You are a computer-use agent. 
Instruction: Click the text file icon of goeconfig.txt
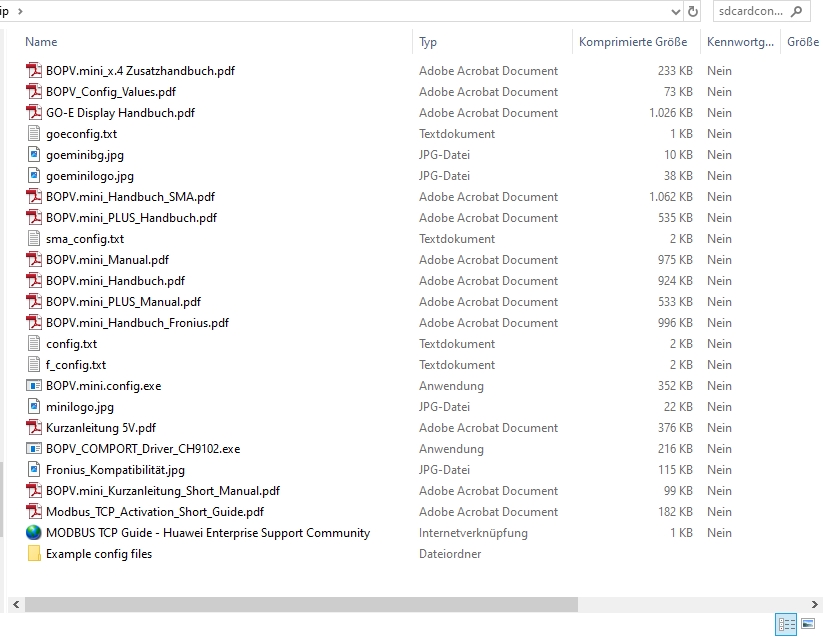pos(34,134)
